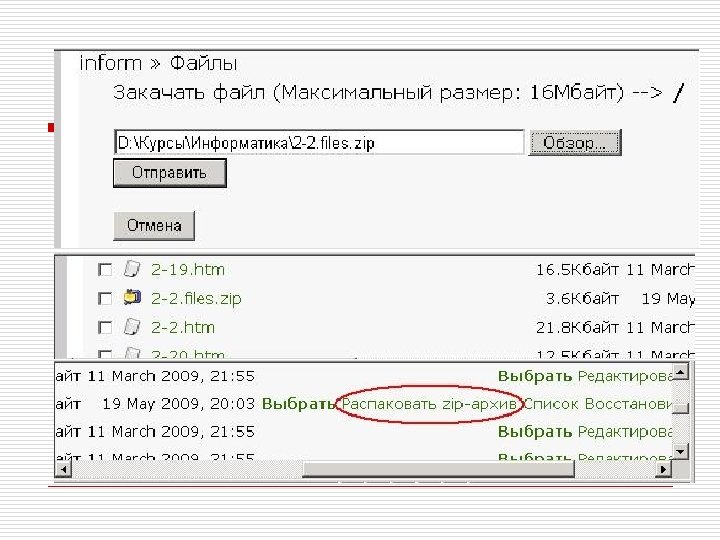The height and width of the screenshot is (540, 720).
Task: Click the 2-2.htm file icon
Action: (132, 327)
